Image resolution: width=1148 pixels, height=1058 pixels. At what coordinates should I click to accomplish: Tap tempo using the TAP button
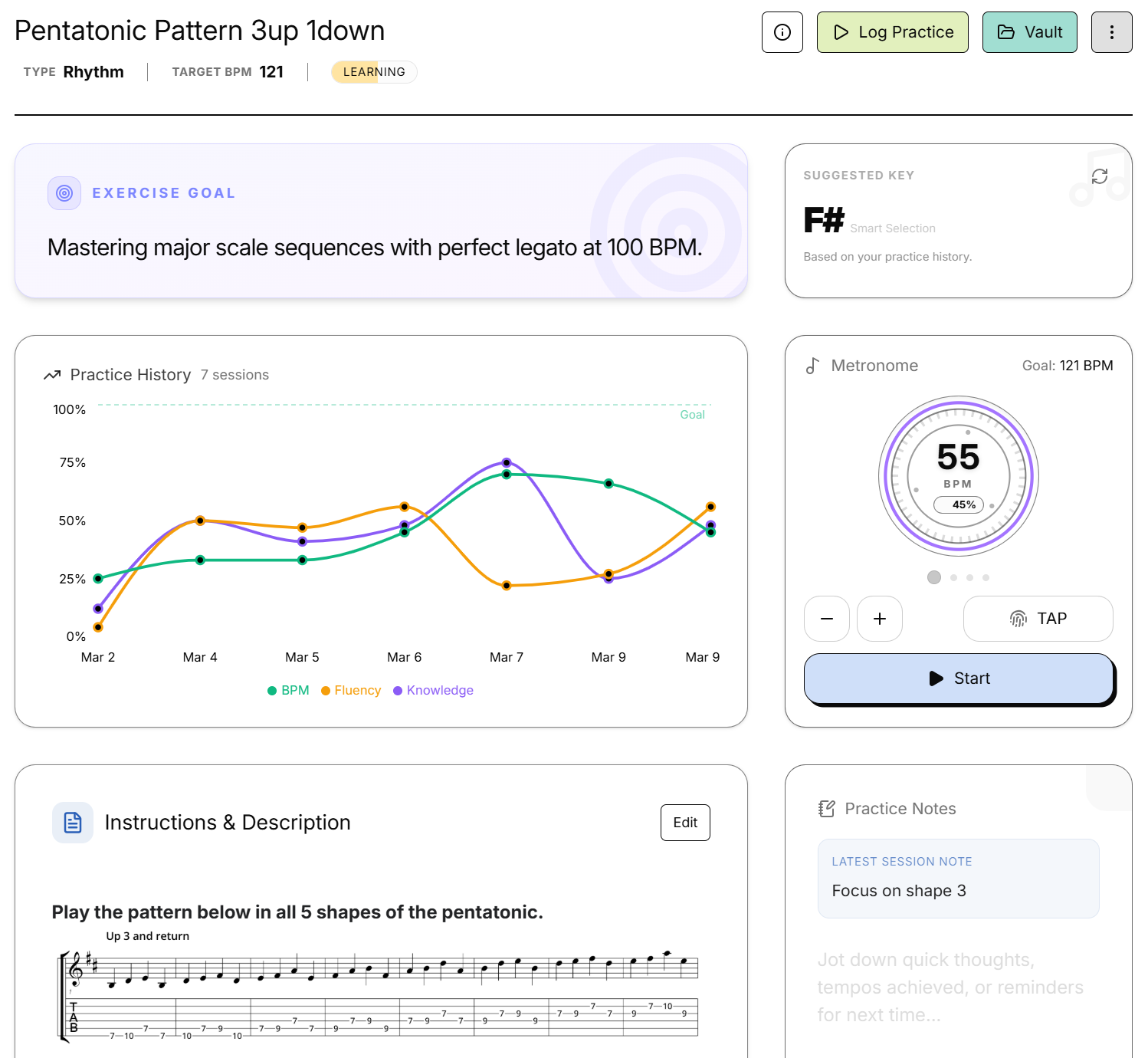(x=1038, y=619)
